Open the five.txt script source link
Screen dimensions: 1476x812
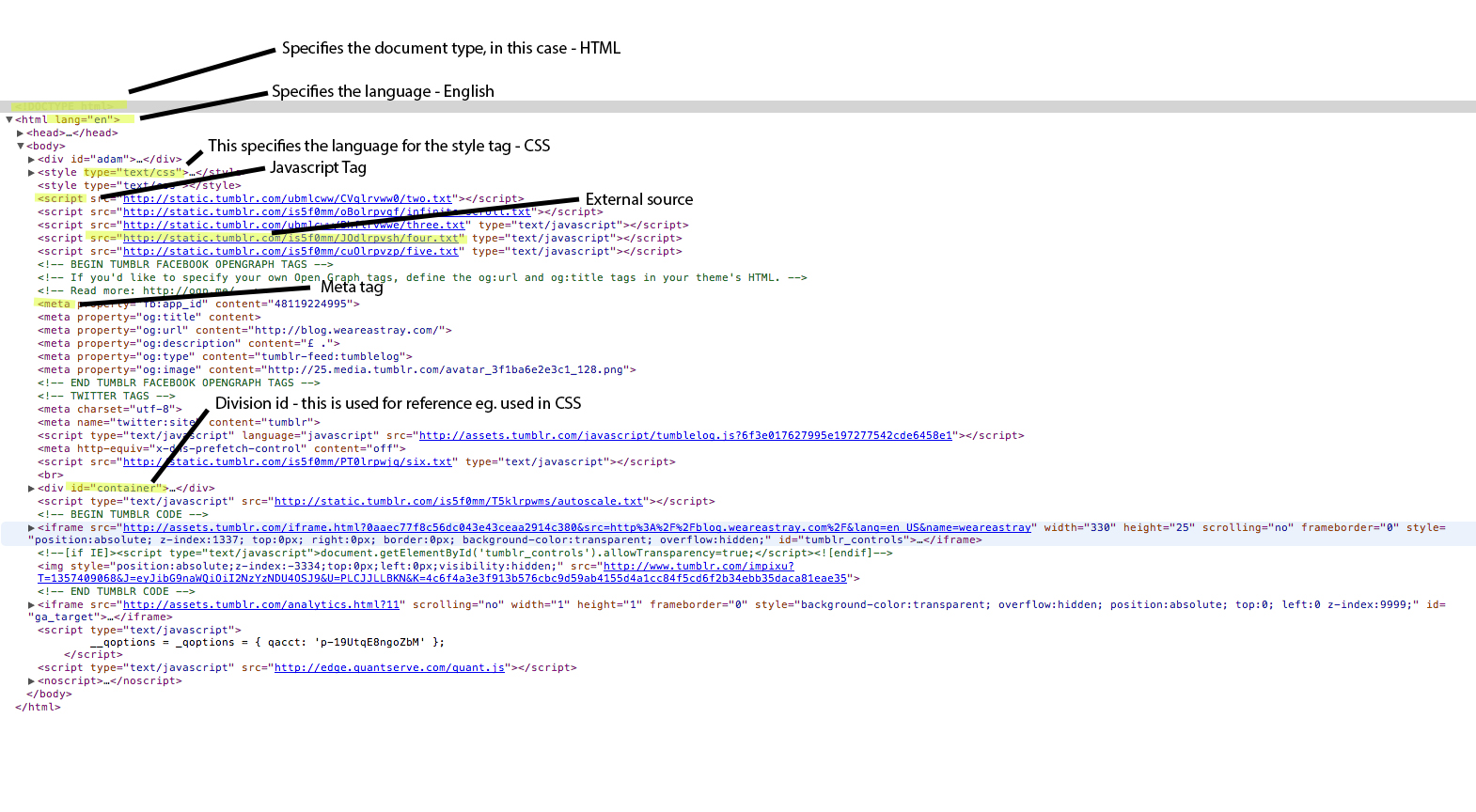(291, 251)
